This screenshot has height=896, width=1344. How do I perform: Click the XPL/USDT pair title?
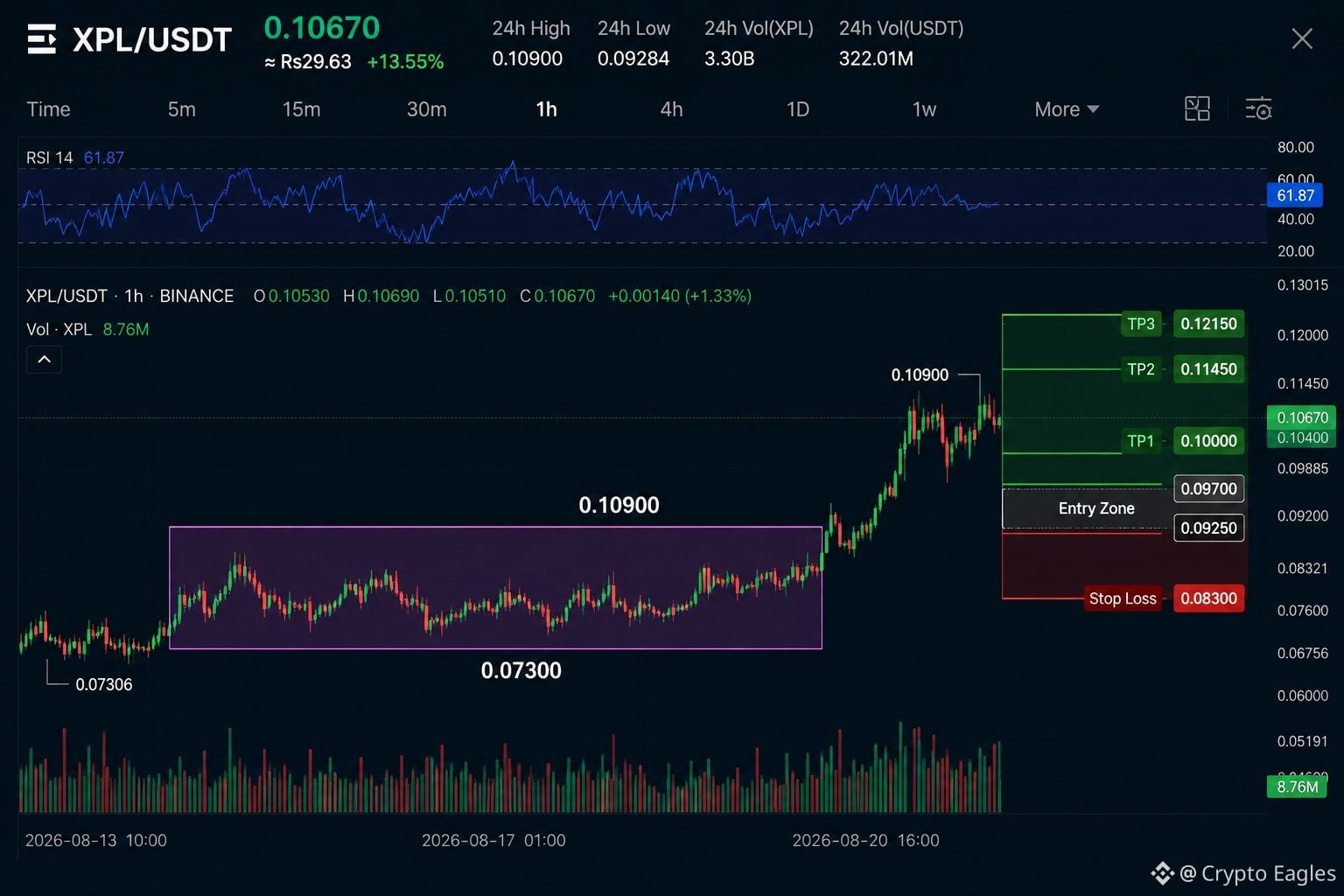point(152,39)
